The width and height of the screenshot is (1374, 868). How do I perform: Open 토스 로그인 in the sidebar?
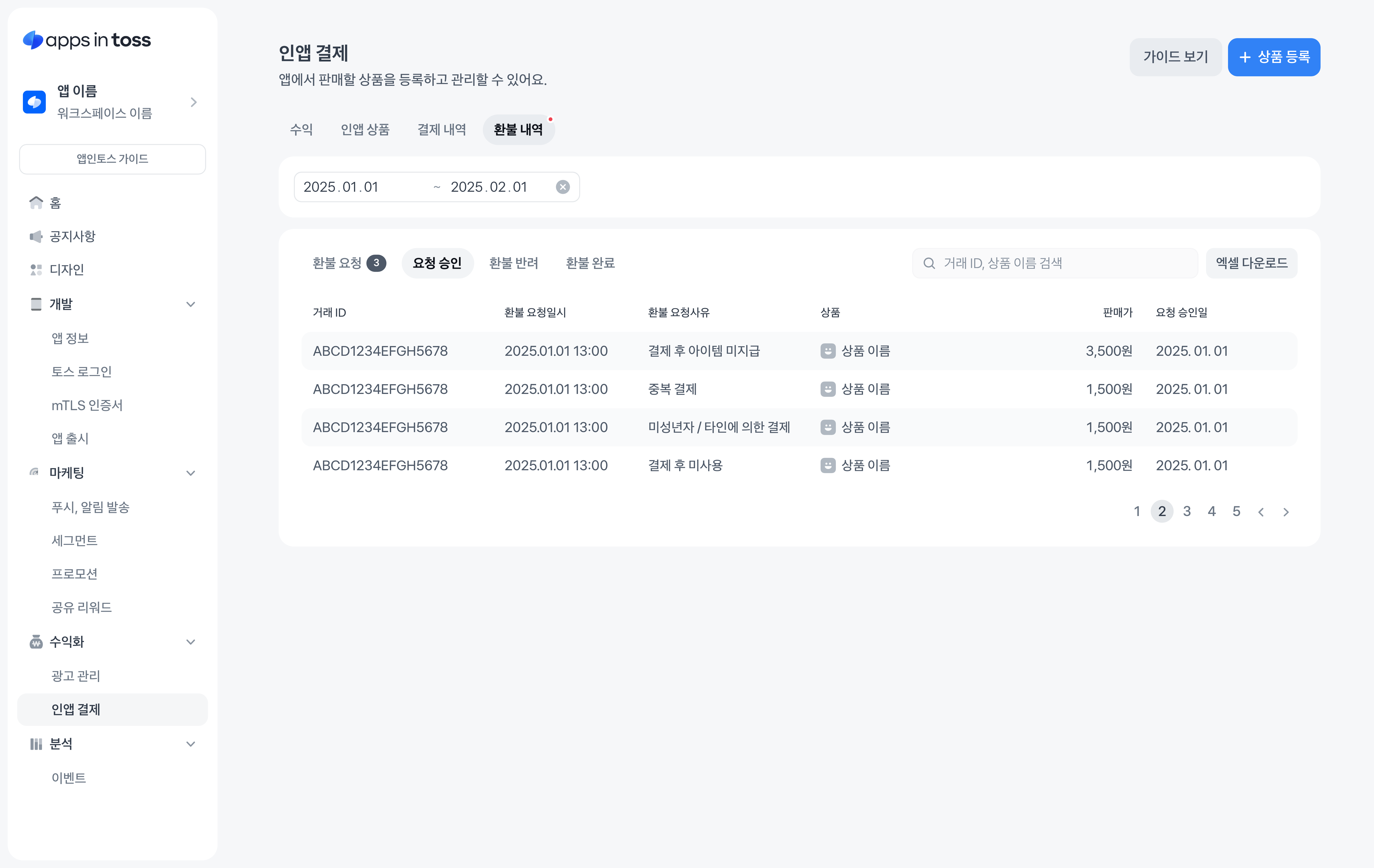82,371
